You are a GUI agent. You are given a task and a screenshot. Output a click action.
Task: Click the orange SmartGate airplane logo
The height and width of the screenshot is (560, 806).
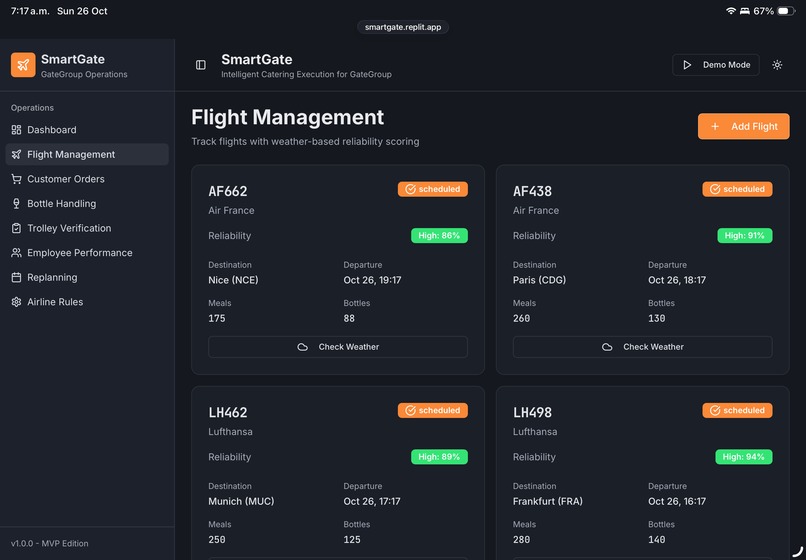[x=23, y=65]
